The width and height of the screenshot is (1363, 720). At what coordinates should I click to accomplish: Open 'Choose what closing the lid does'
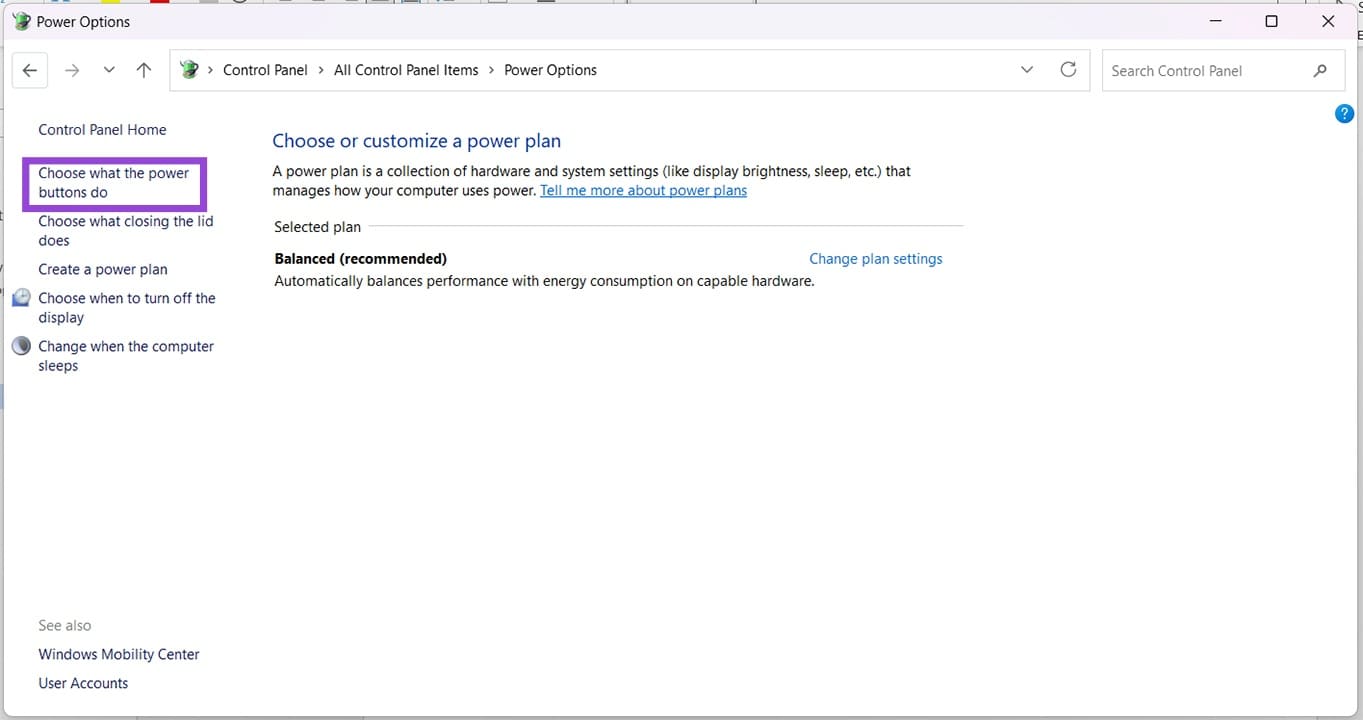pos(124,230)
